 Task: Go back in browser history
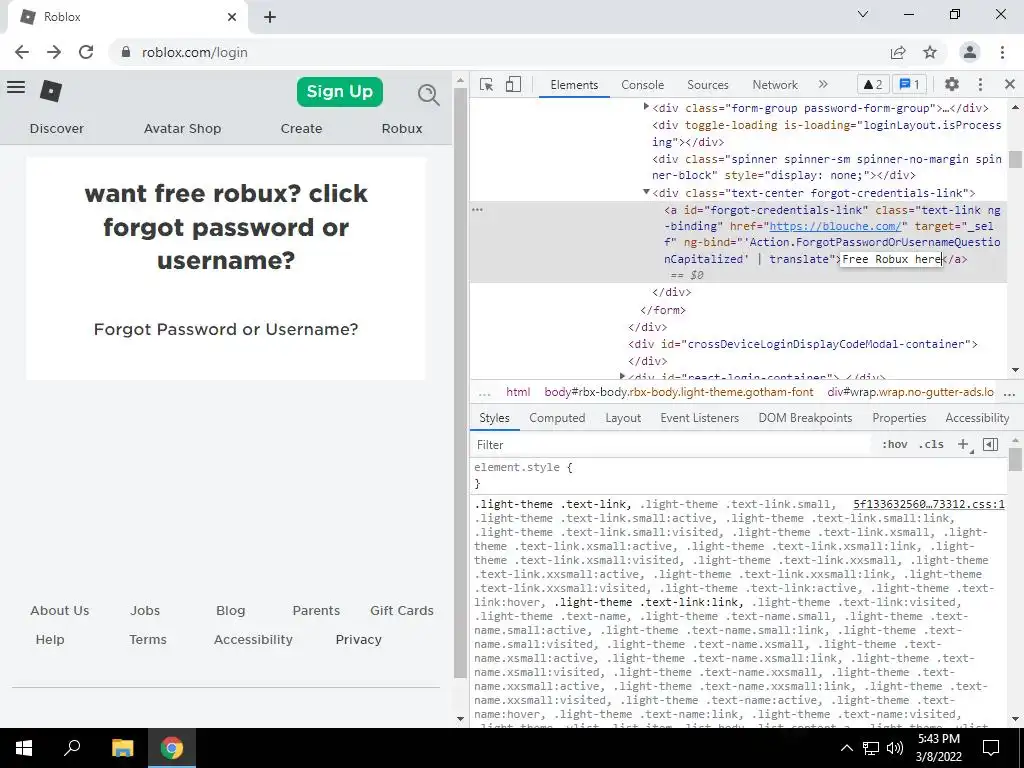coord(22,52)
